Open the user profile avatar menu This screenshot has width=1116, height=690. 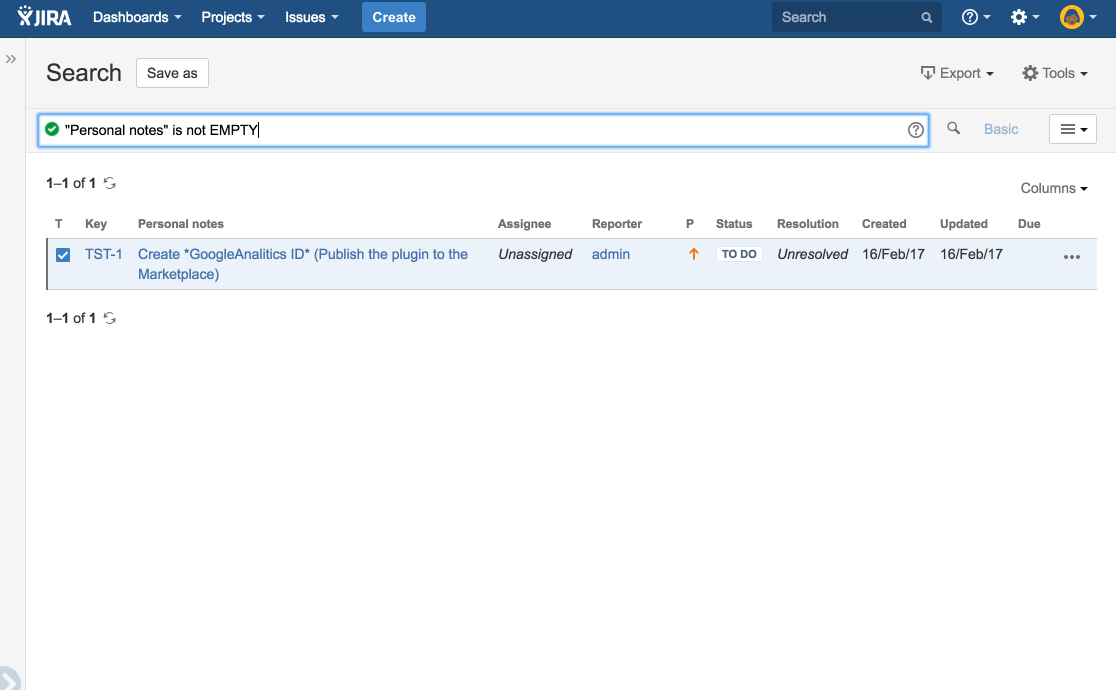pyautogui.click(x=1078, y=17)
